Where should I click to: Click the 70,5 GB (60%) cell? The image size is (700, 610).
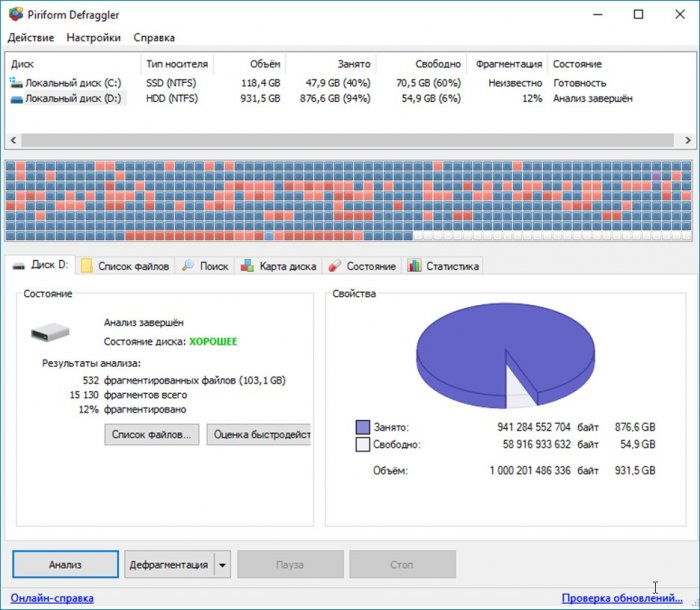[428, 83]
